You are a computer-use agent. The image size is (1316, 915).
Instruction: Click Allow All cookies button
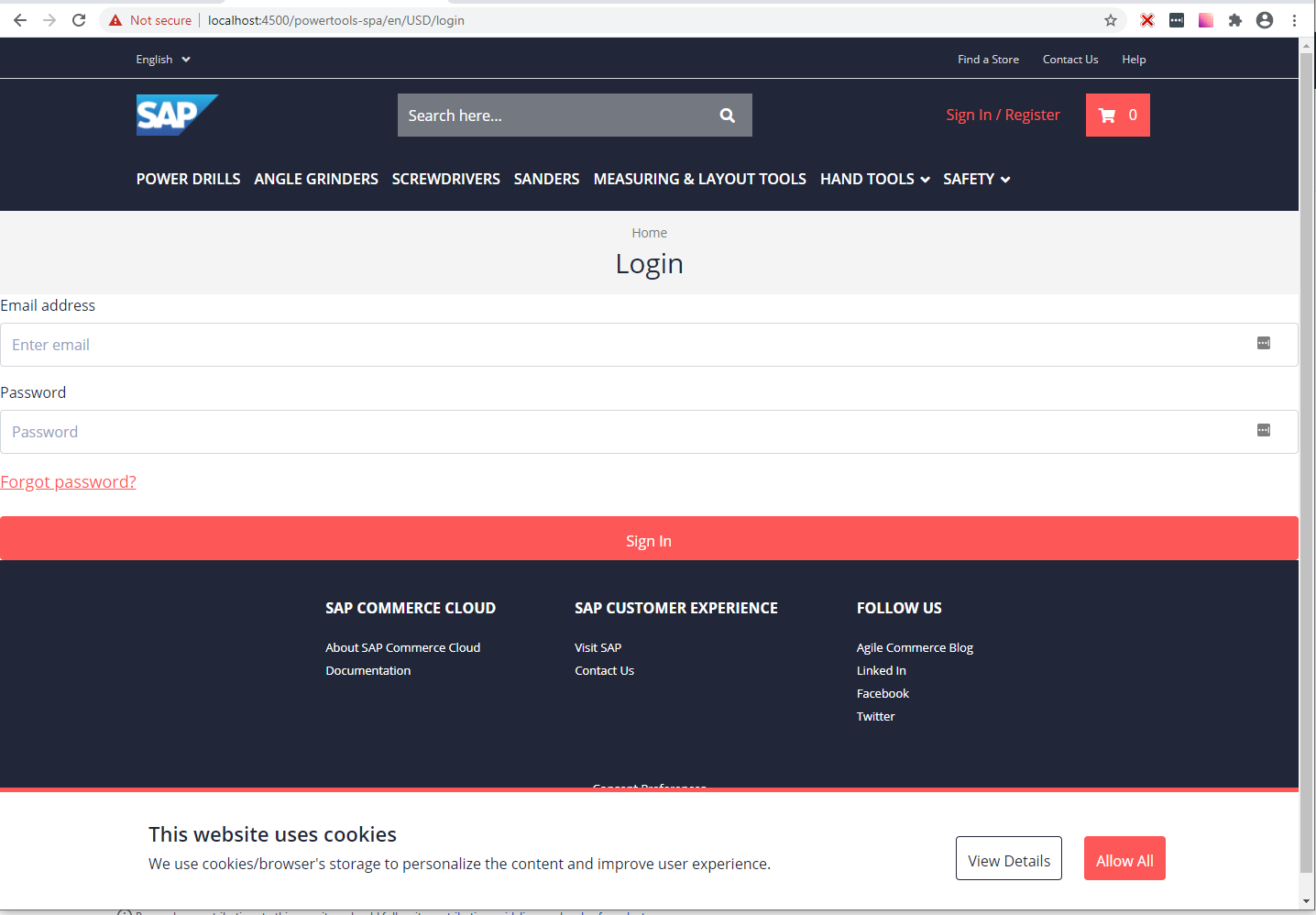1124,858
